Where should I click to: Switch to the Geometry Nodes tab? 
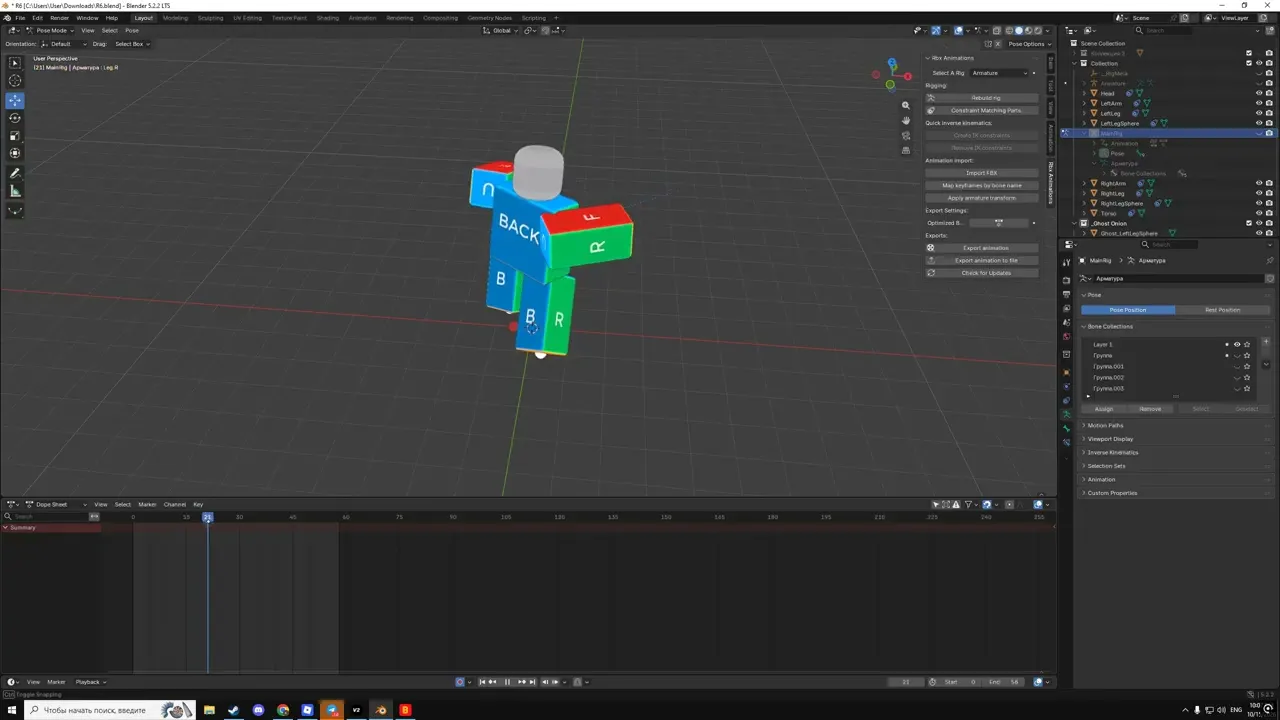click(x=489, y=18)
